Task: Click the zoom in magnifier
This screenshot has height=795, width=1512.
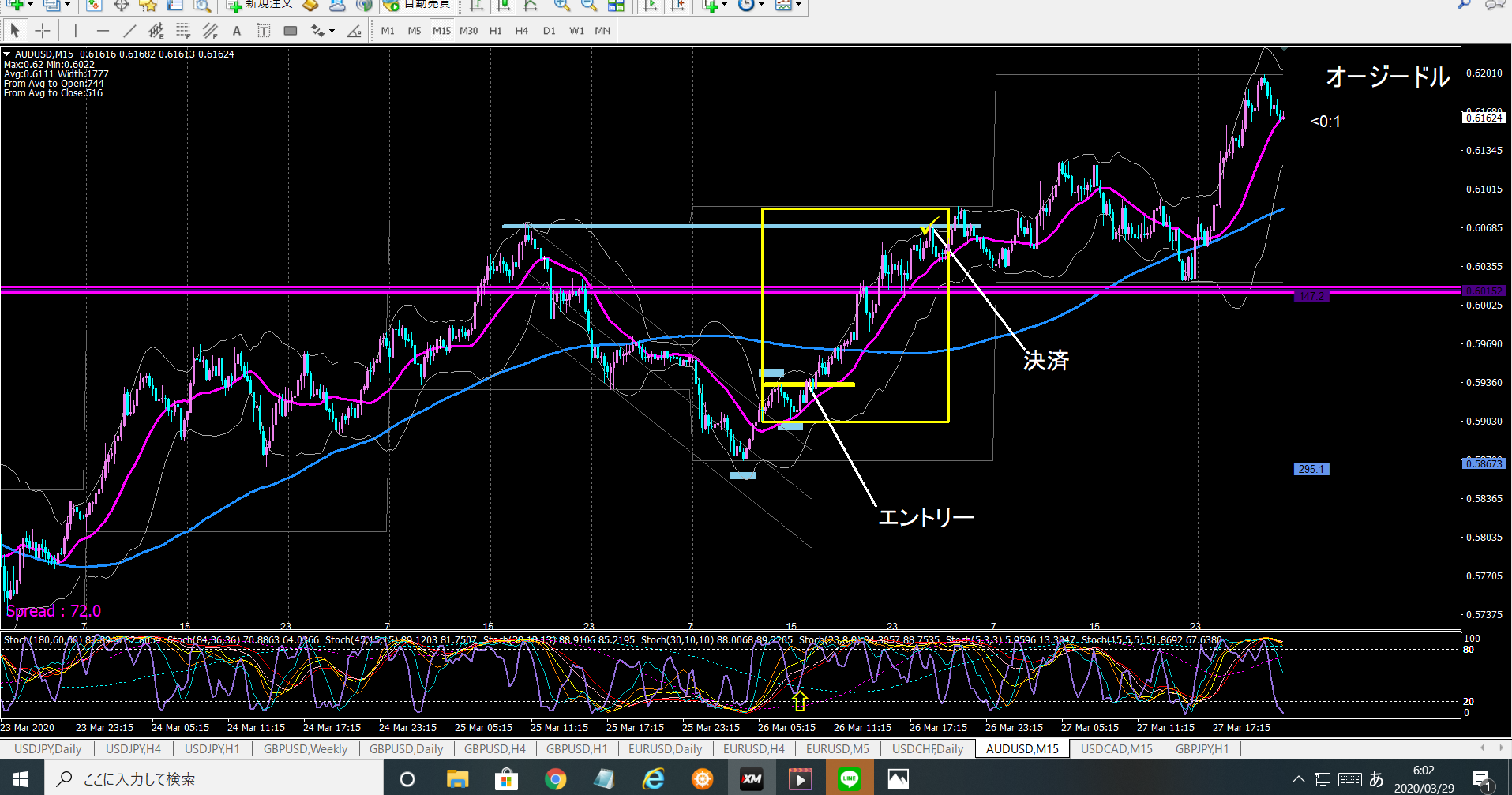Action: click(561, 5)
